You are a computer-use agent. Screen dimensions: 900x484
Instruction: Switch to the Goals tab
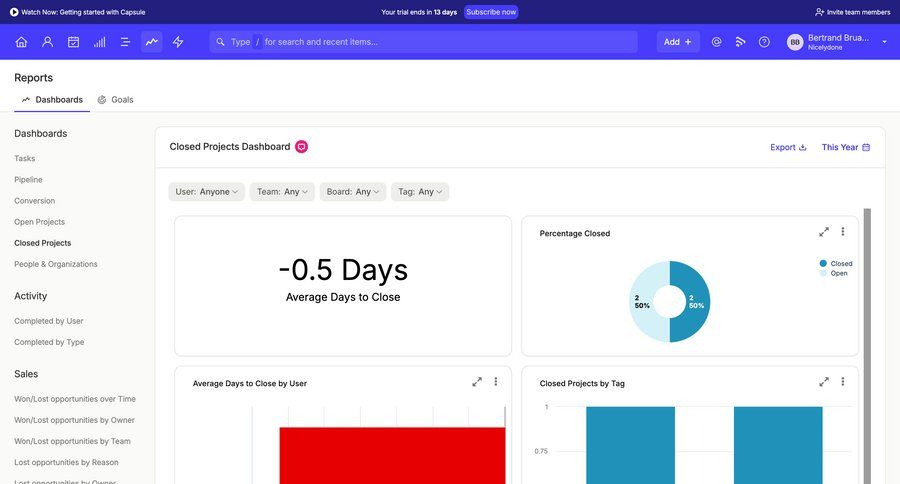tap(116, 100)
